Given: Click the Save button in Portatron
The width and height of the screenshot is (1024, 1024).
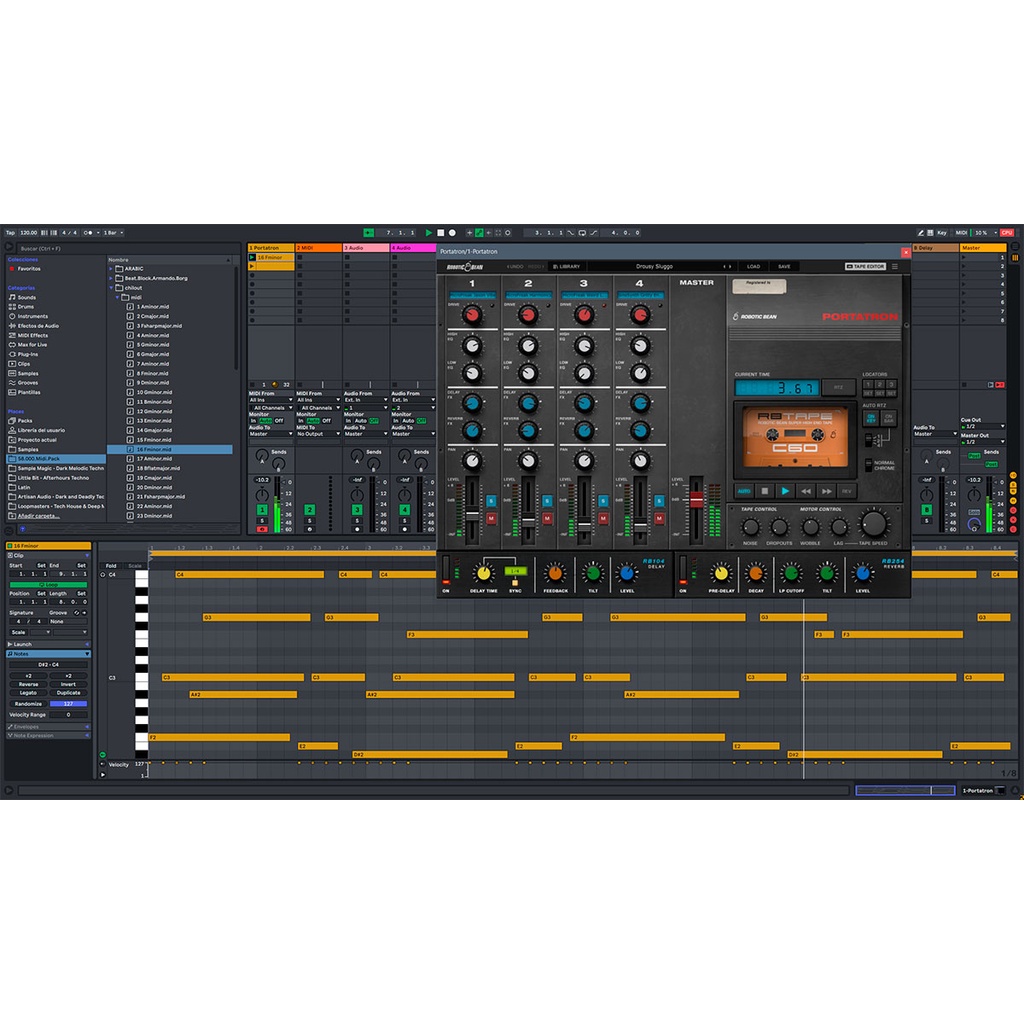Looking at the screenshot, I should (784, 266).
